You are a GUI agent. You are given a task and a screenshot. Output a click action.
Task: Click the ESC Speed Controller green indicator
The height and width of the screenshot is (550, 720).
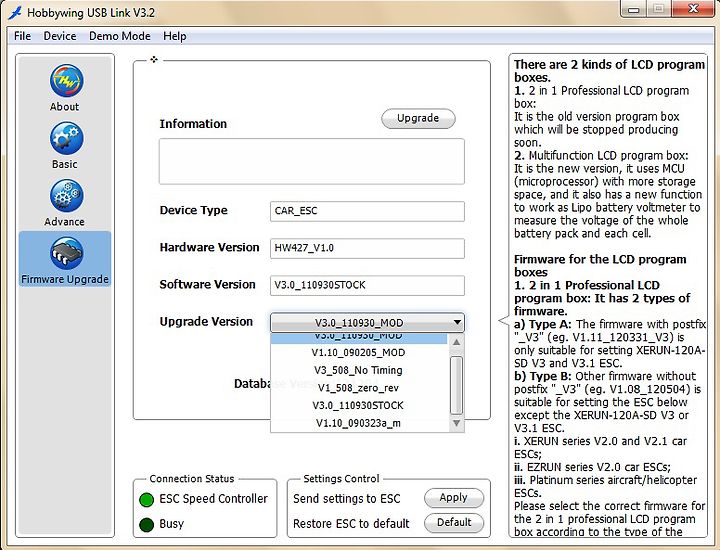[146, 499]
